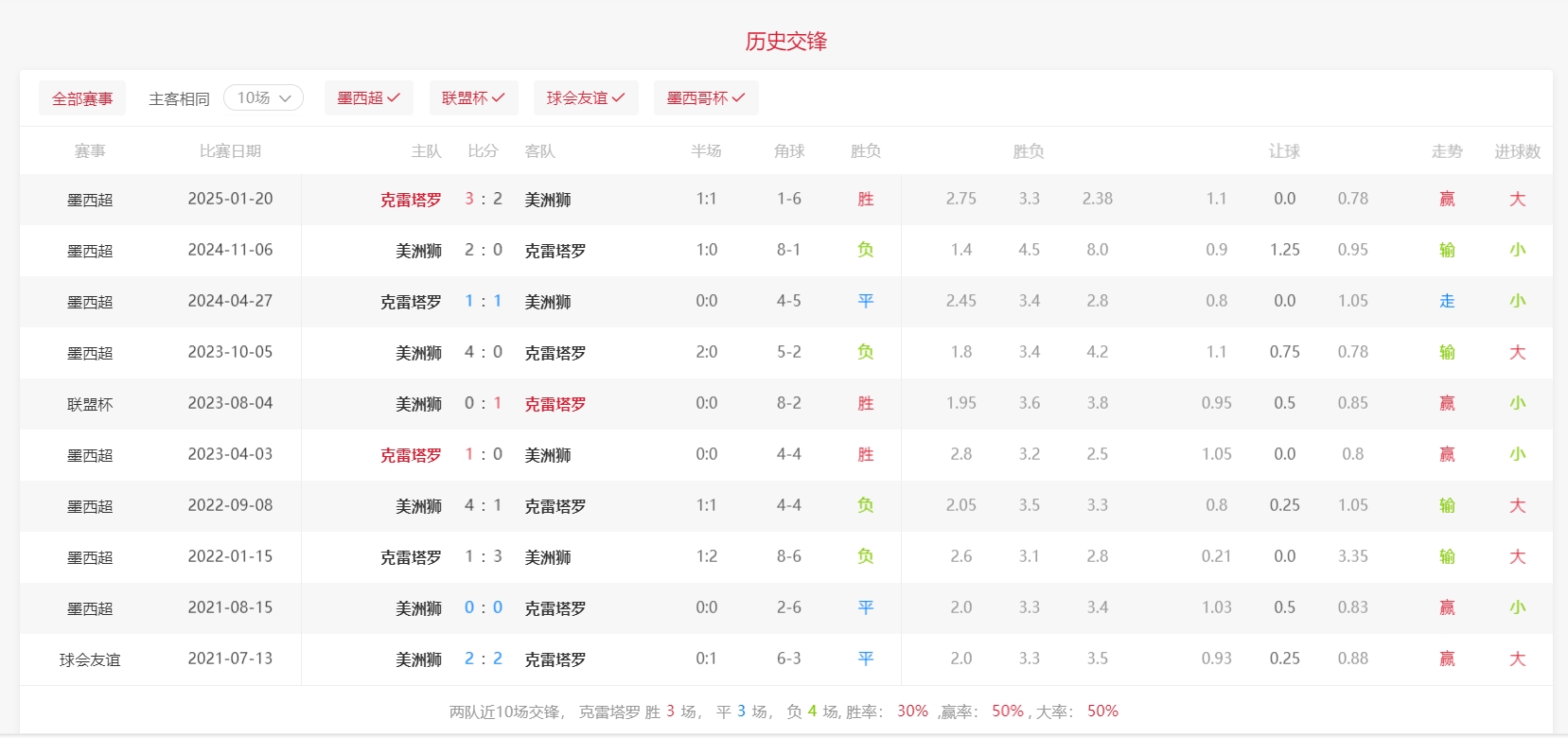Toggle the 主客相同 filter

[179, 98]
